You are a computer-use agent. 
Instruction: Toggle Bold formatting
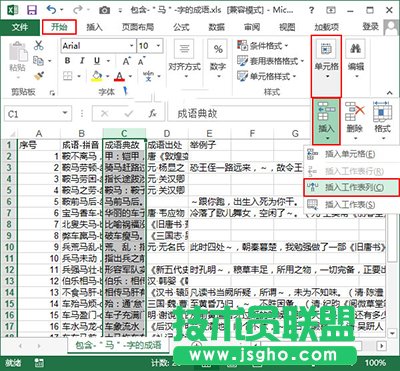68,61
